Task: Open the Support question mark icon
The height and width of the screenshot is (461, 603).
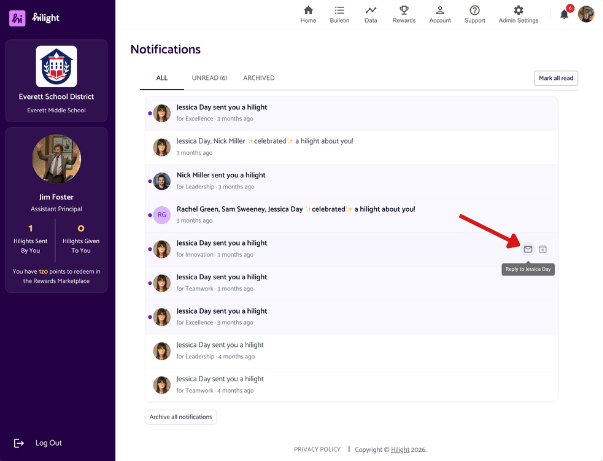Action: (475, 10)
